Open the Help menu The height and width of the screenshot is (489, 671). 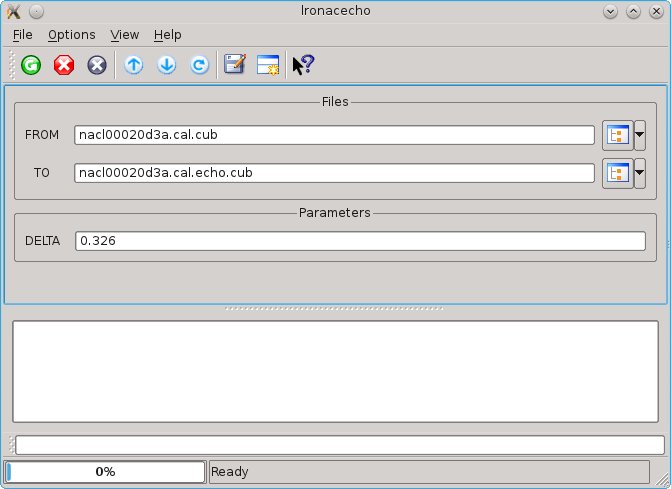[x=168, y=34]
